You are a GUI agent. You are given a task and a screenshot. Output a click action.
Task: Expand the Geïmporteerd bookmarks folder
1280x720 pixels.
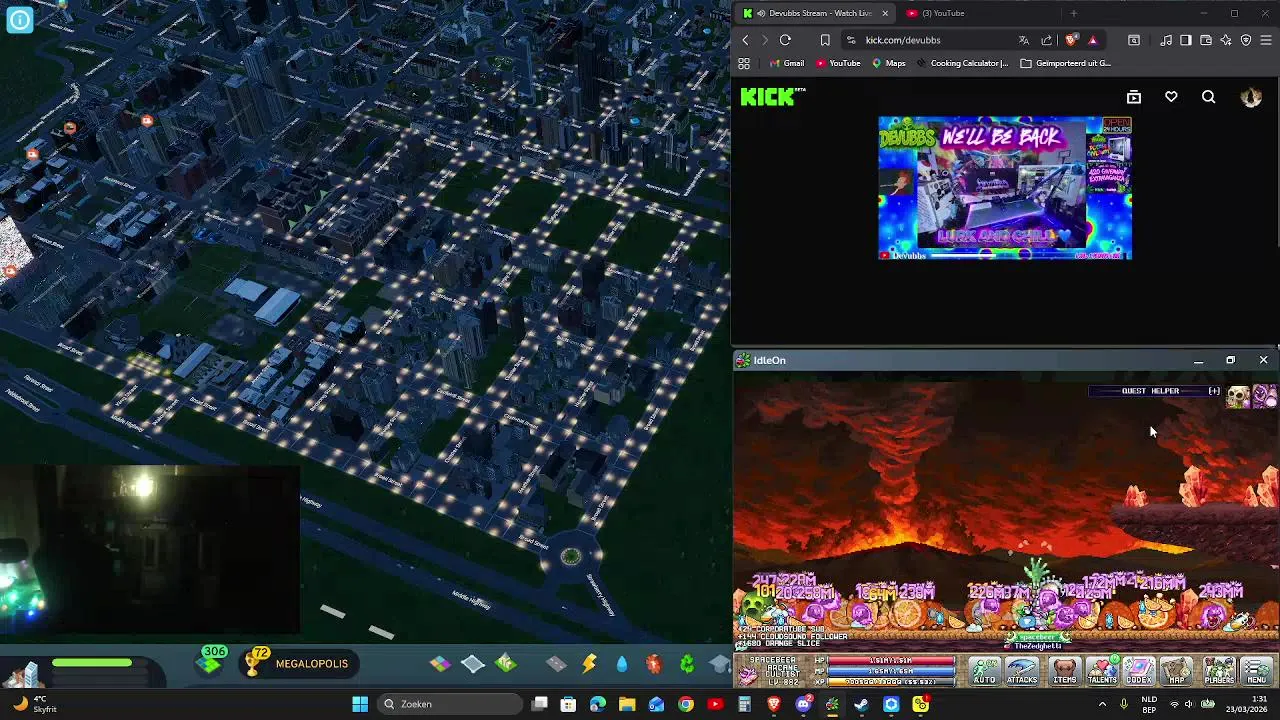pyautogui.click(x=1065, y=63)
